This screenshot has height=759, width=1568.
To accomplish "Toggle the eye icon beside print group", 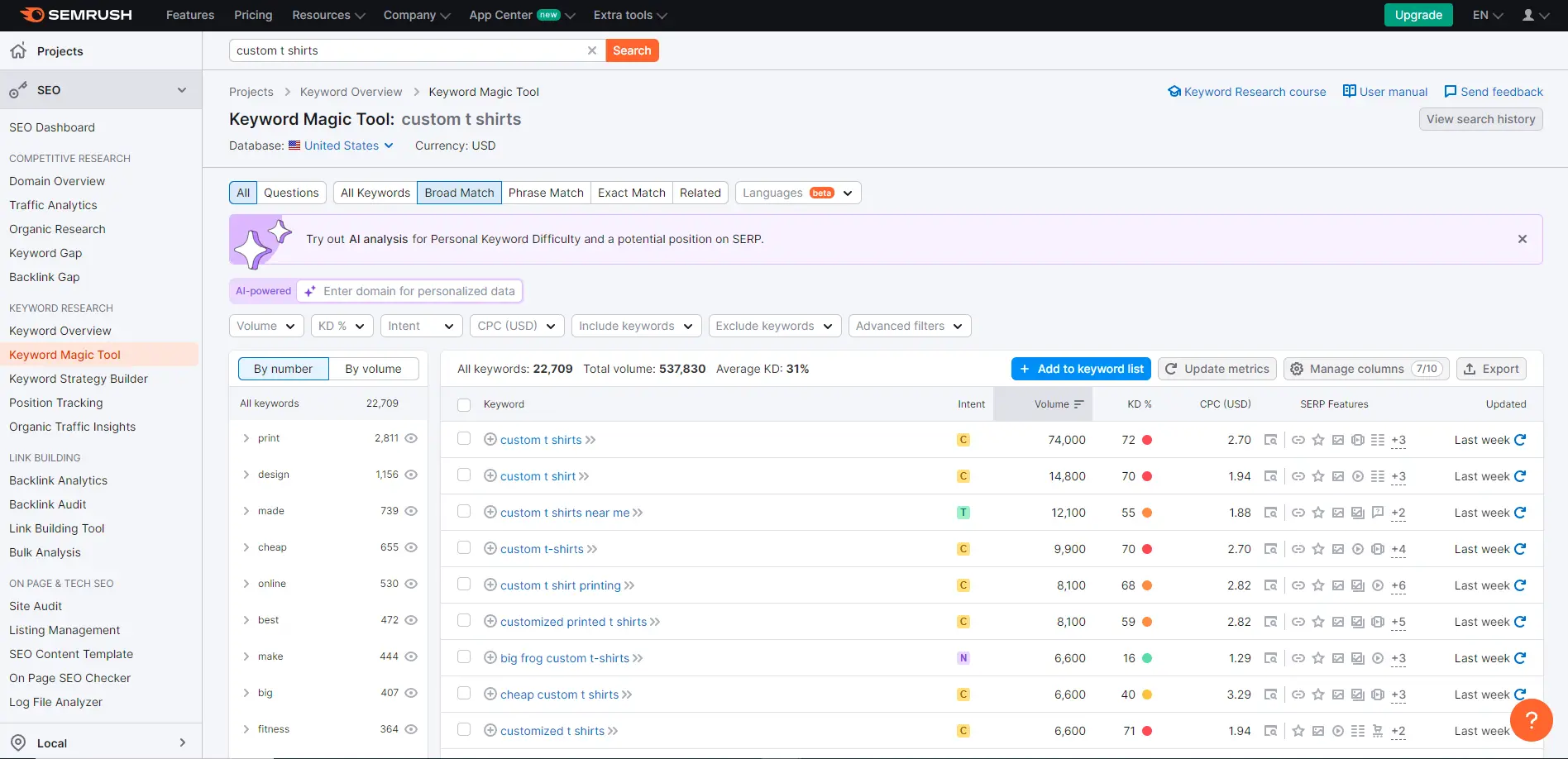I will click(413, 438).
